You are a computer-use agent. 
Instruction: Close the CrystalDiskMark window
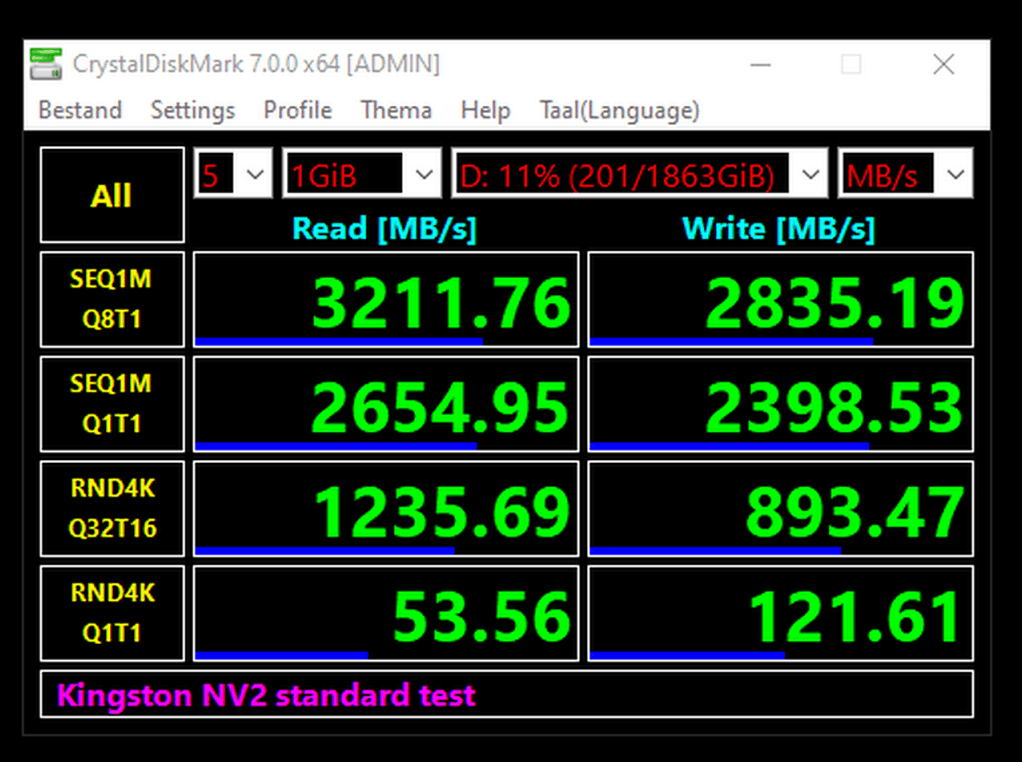943,65
